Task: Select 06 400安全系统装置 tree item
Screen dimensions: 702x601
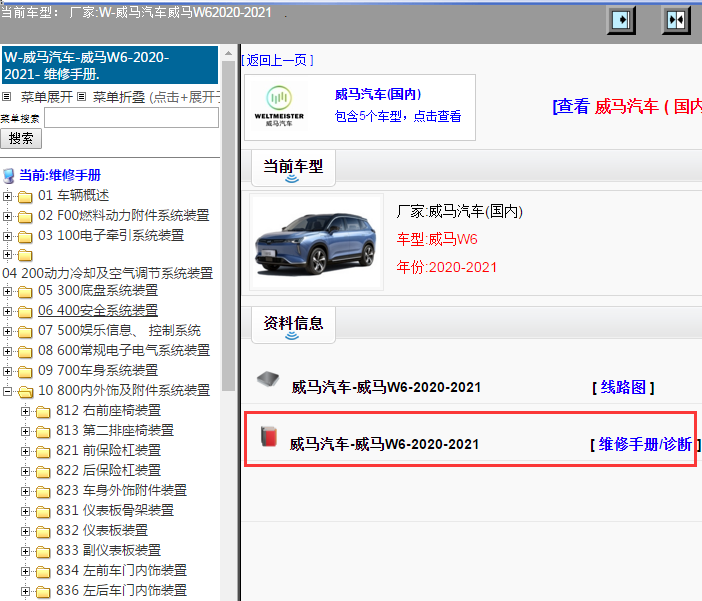Action: click(x=98, y=310)
